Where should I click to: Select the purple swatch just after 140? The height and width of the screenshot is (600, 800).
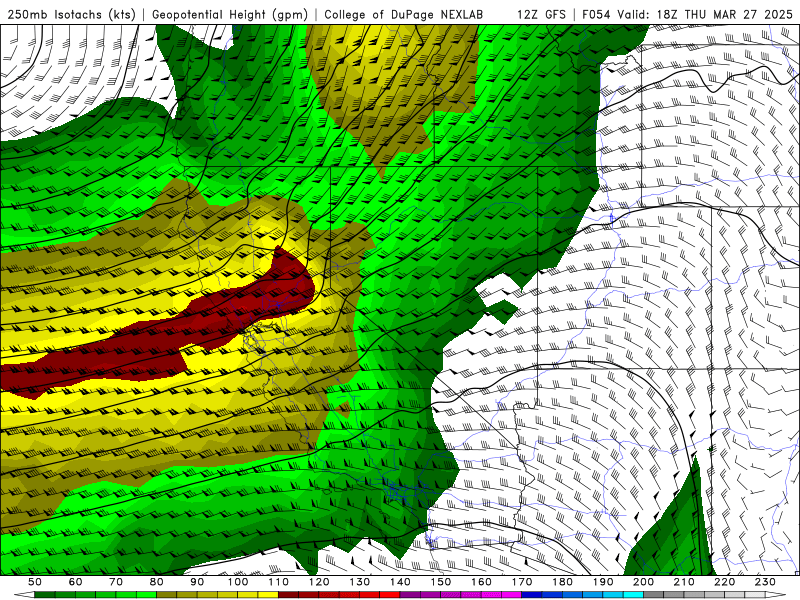(x=410, y=595)
